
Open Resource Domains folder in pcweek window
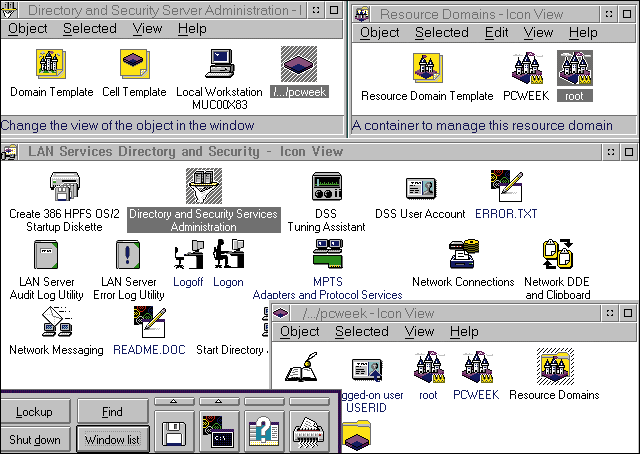coord(555,367)
